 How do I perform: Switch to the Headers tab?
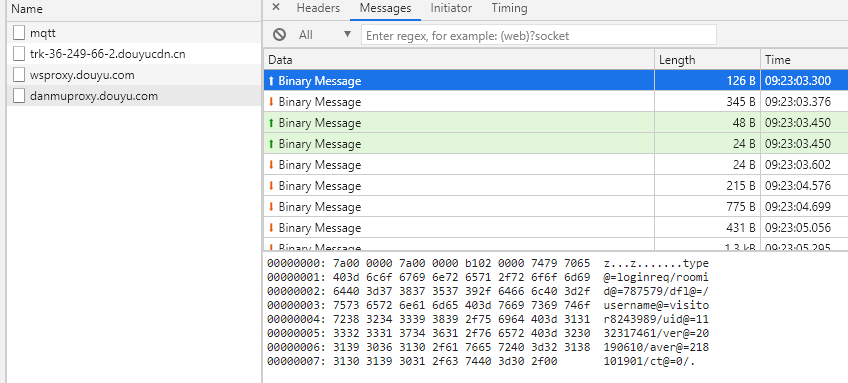click(318, 8)
